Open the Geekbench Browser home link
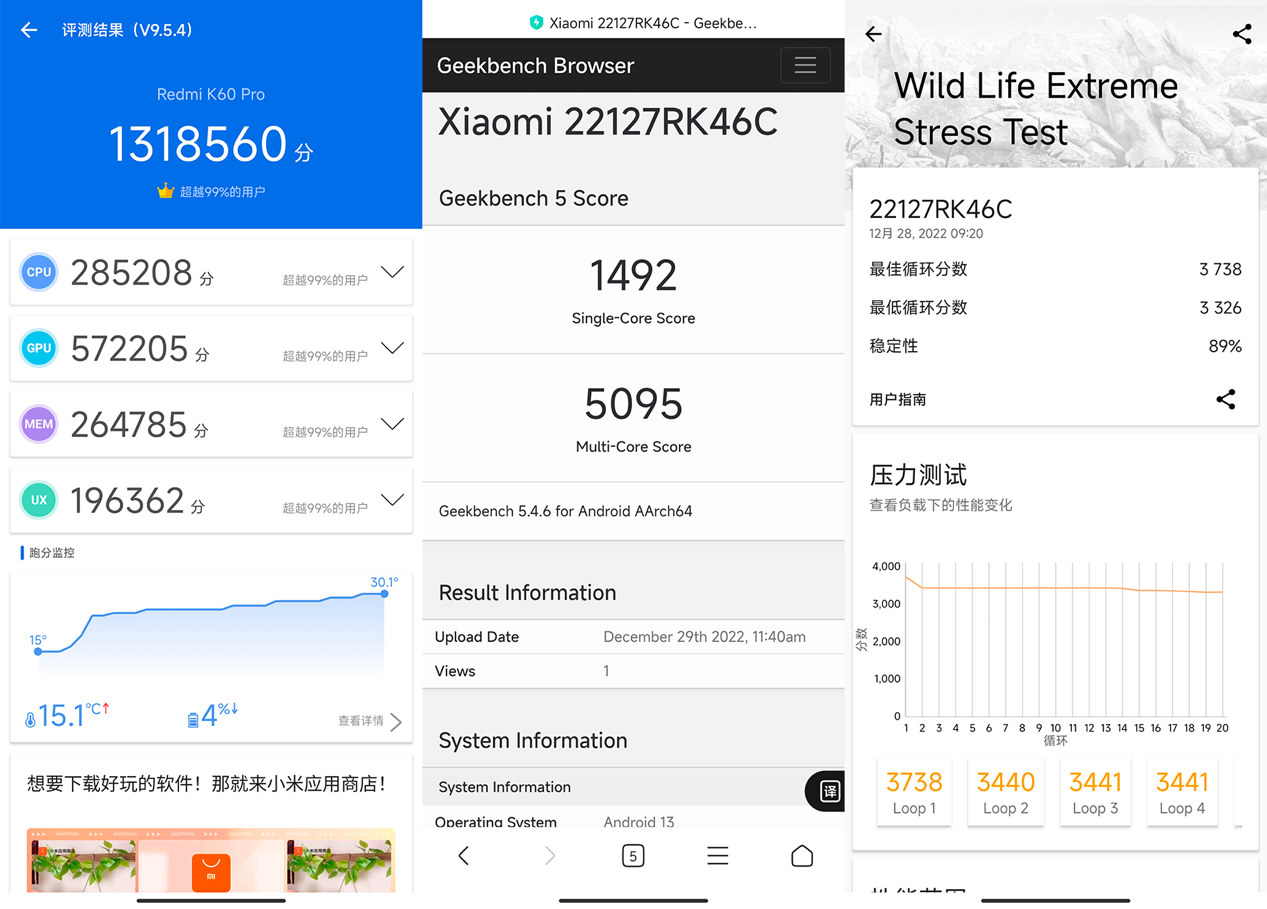 point(536,65)
